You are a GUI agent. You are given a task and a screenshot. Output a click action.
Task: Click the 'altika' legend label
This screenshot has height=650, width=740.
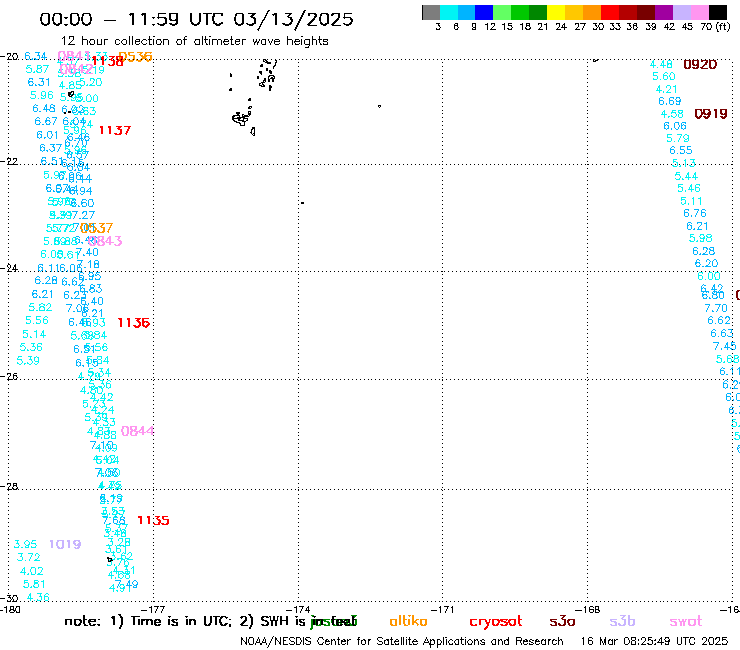click(x=408, y=621)
